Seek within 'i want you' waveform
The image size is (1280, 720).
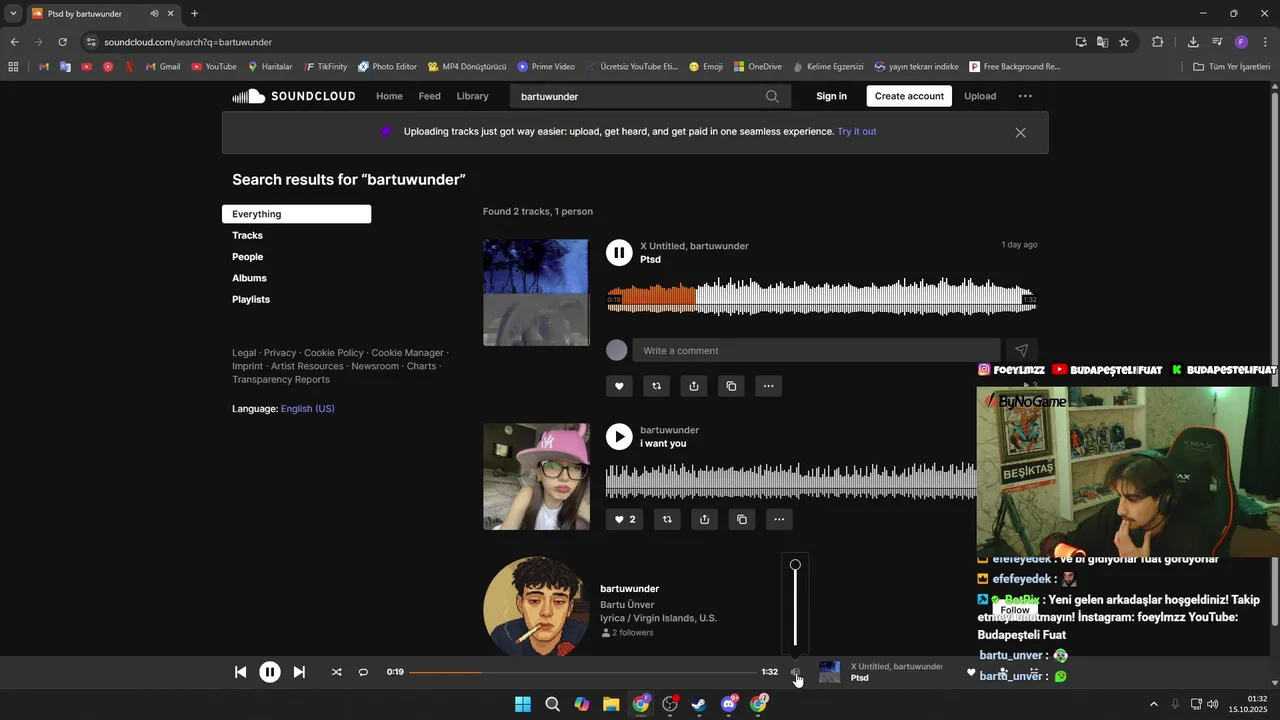(791, 481)
